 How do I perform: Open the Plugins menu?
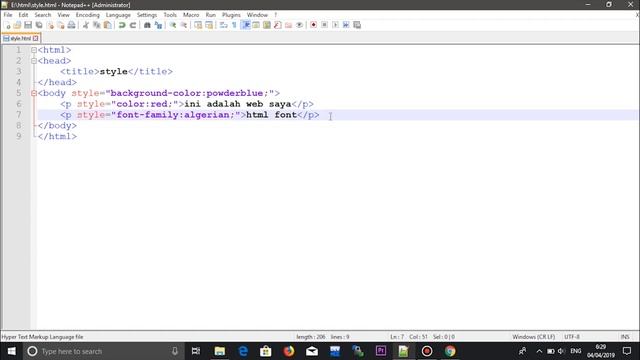(231, 15)
